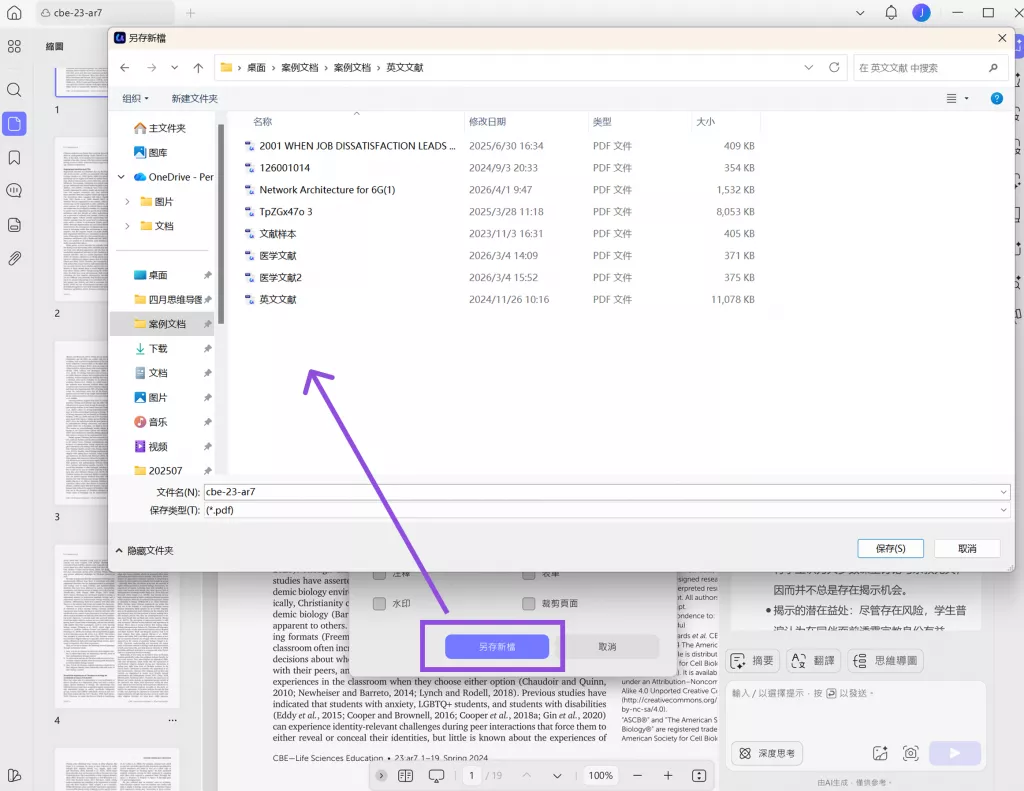Screen dimensions: 1024x791
Task: Click the 摘要 button in the AI panel
Action: (752, 661)
